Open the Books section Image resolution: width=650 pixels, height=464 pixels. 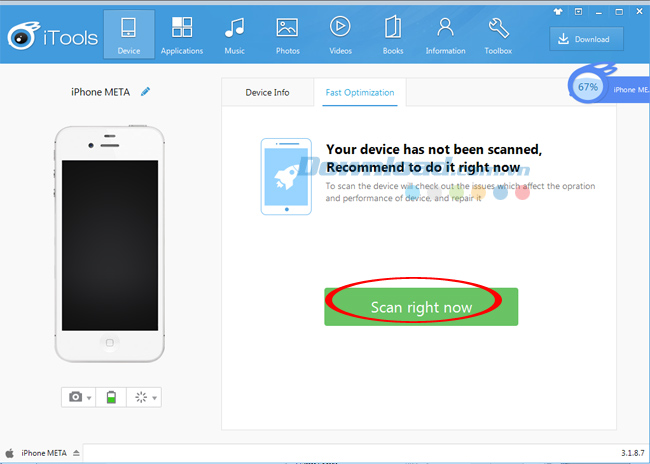pos(393,35)
